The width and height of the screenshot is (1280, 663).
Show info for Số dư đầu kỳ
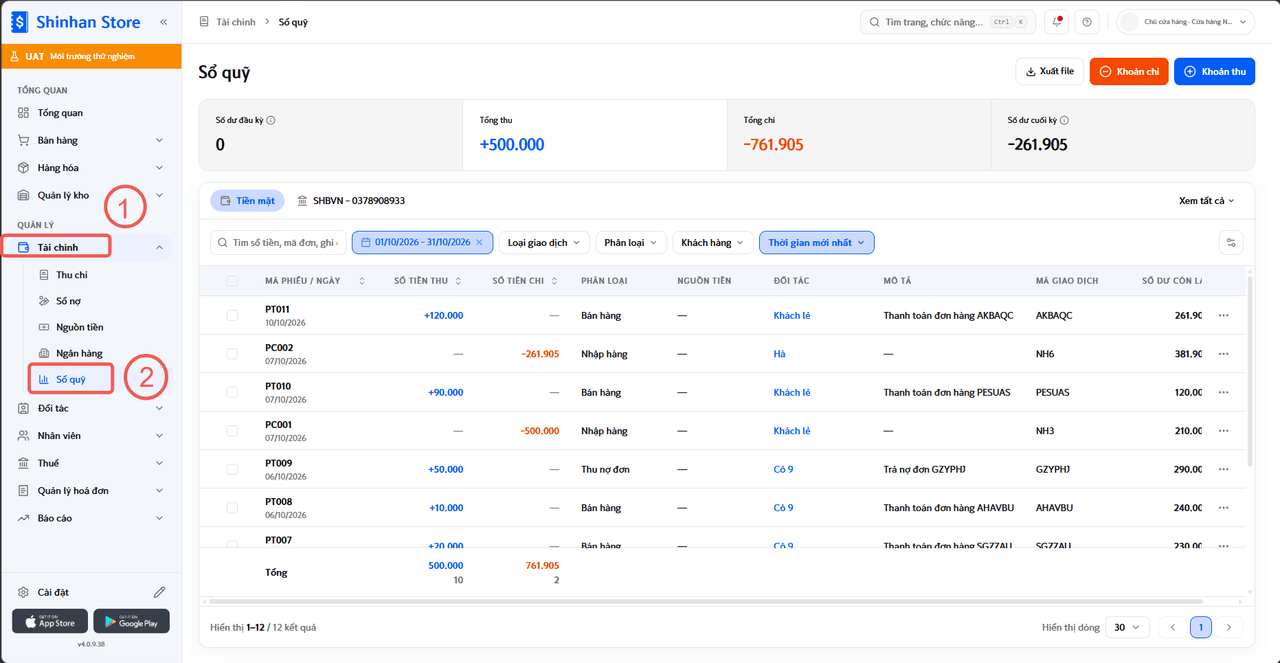(271, 120)
